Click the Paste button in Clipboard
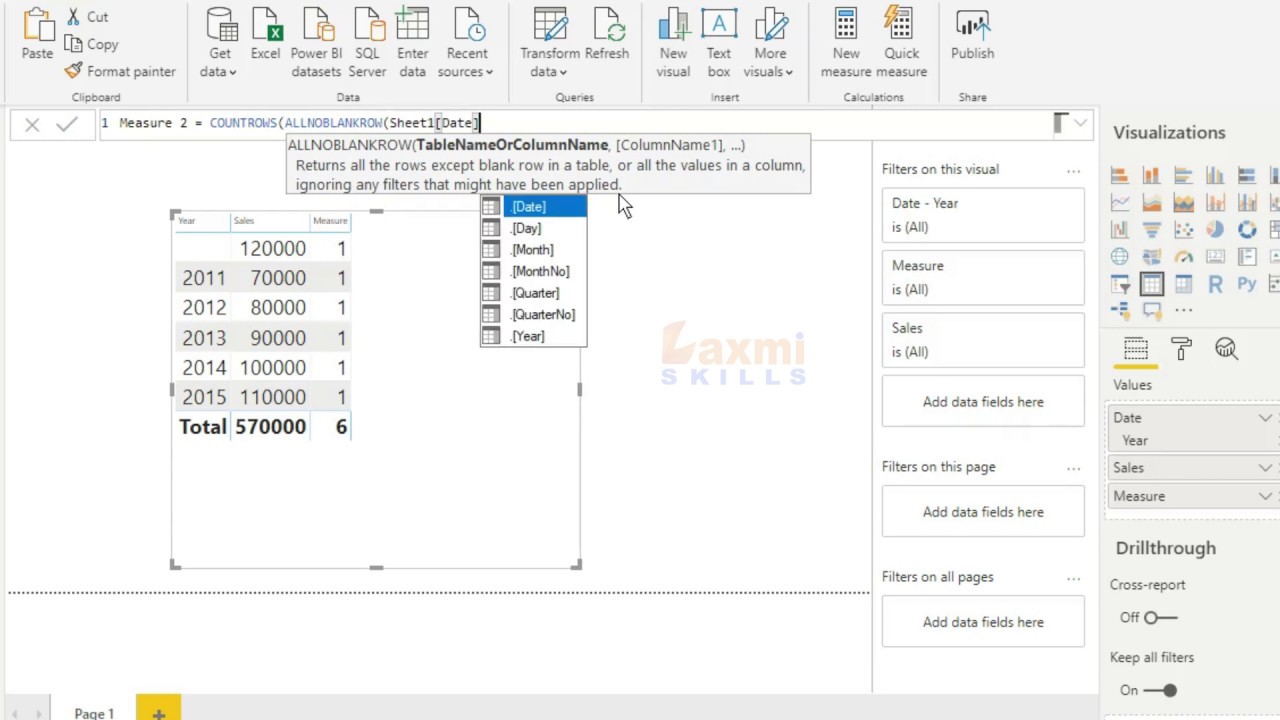The height and width of the screenshot is (720, 1280). point(37,36)
